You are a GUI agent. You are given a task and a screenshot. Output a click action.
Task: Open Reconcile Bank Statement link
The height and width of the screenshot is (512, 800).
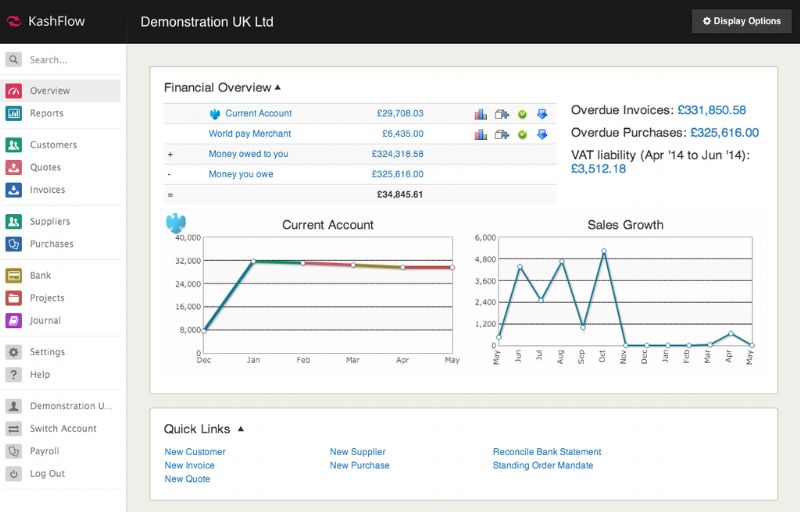[547, 451]
